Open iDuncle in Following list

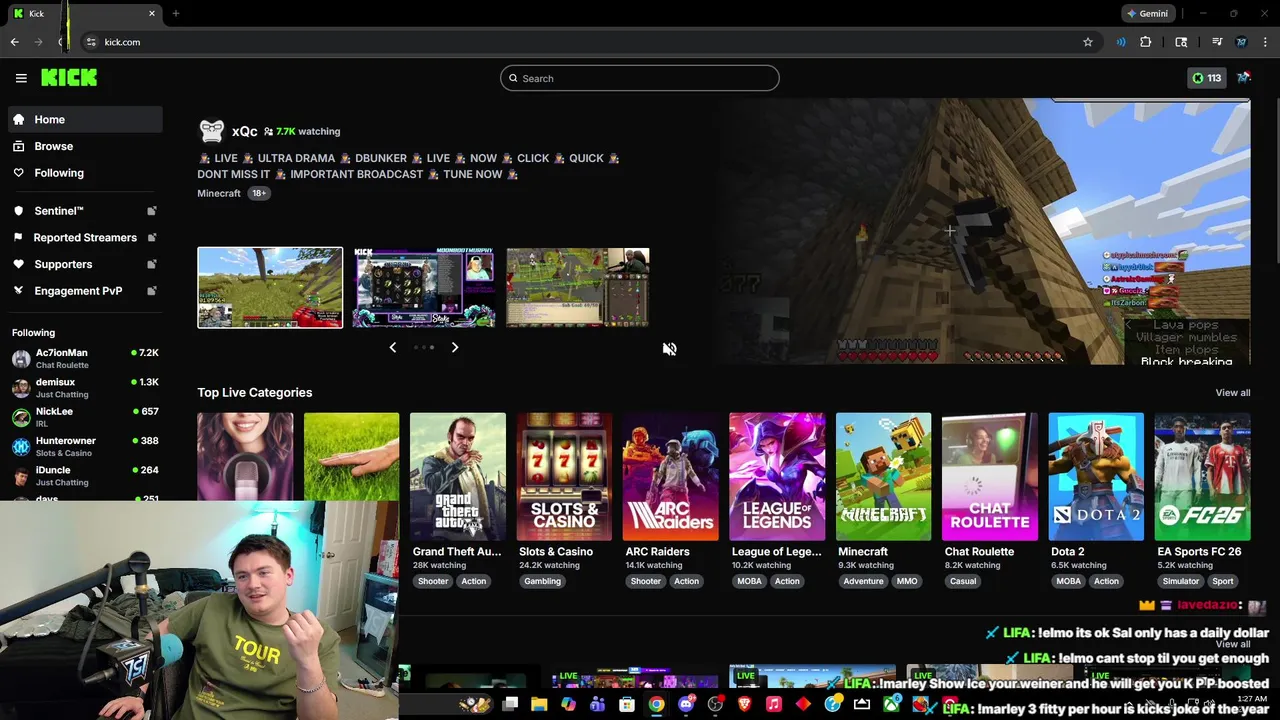pyautogui.click(x=85, y=475)
